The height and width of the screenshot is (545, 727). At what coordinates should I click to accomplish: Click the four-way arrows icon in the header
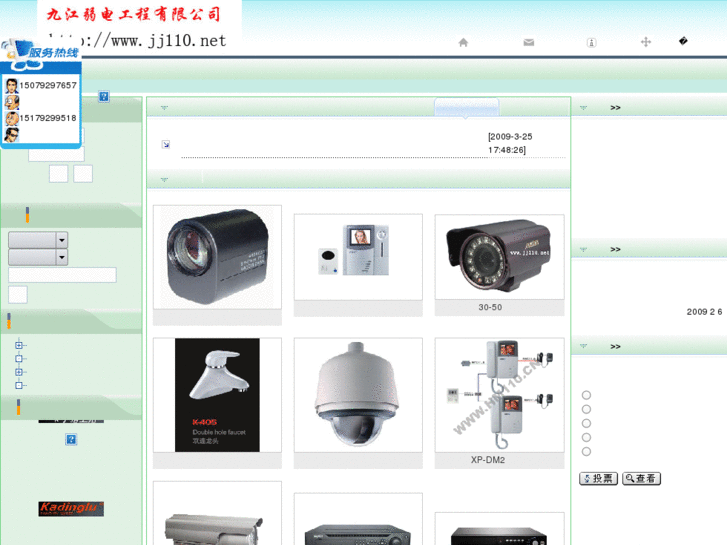pyautogui.click(x=645, y=42)
